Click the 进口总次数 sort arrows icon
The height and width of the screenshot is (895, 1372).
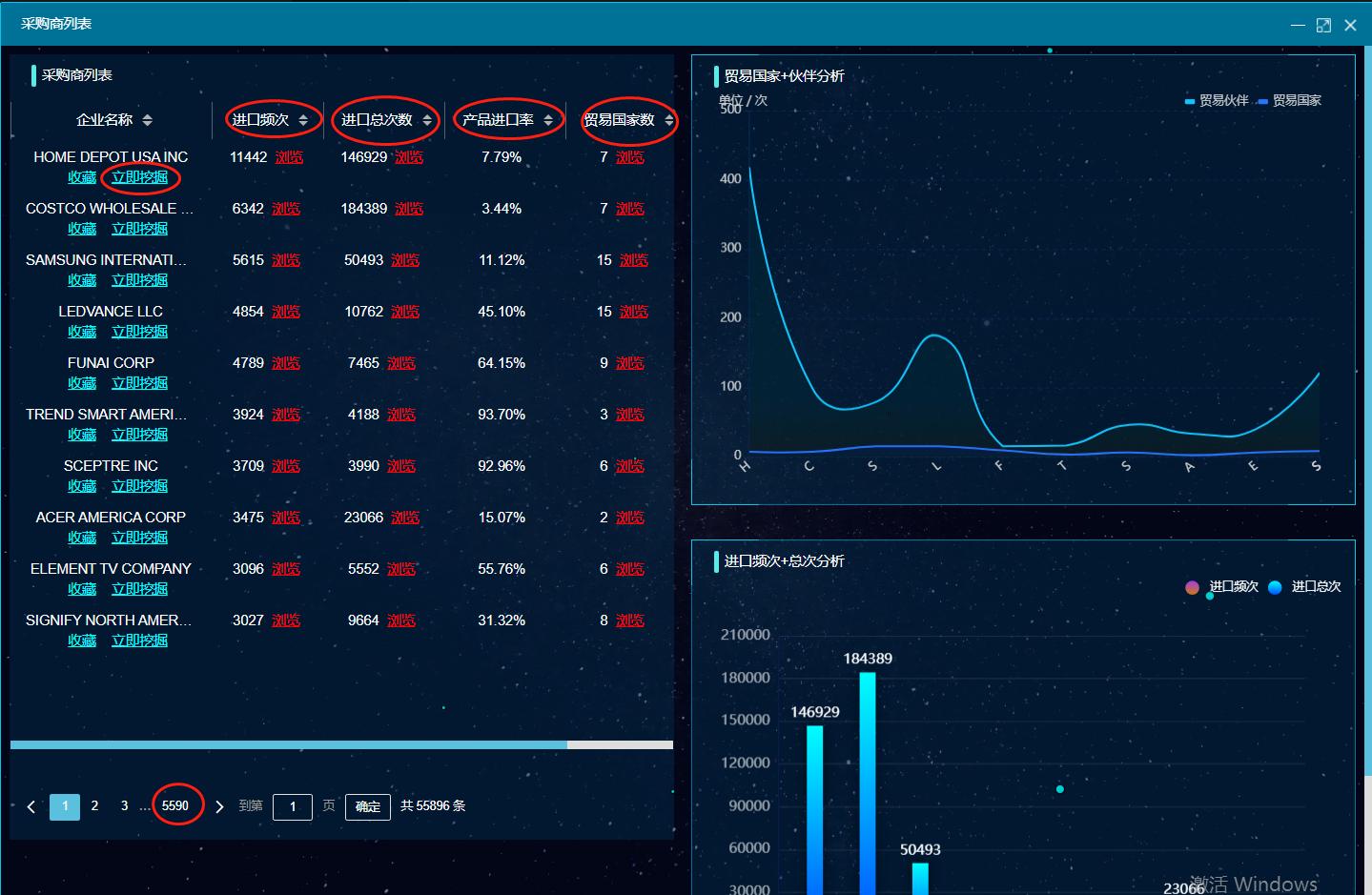(427, 120)
